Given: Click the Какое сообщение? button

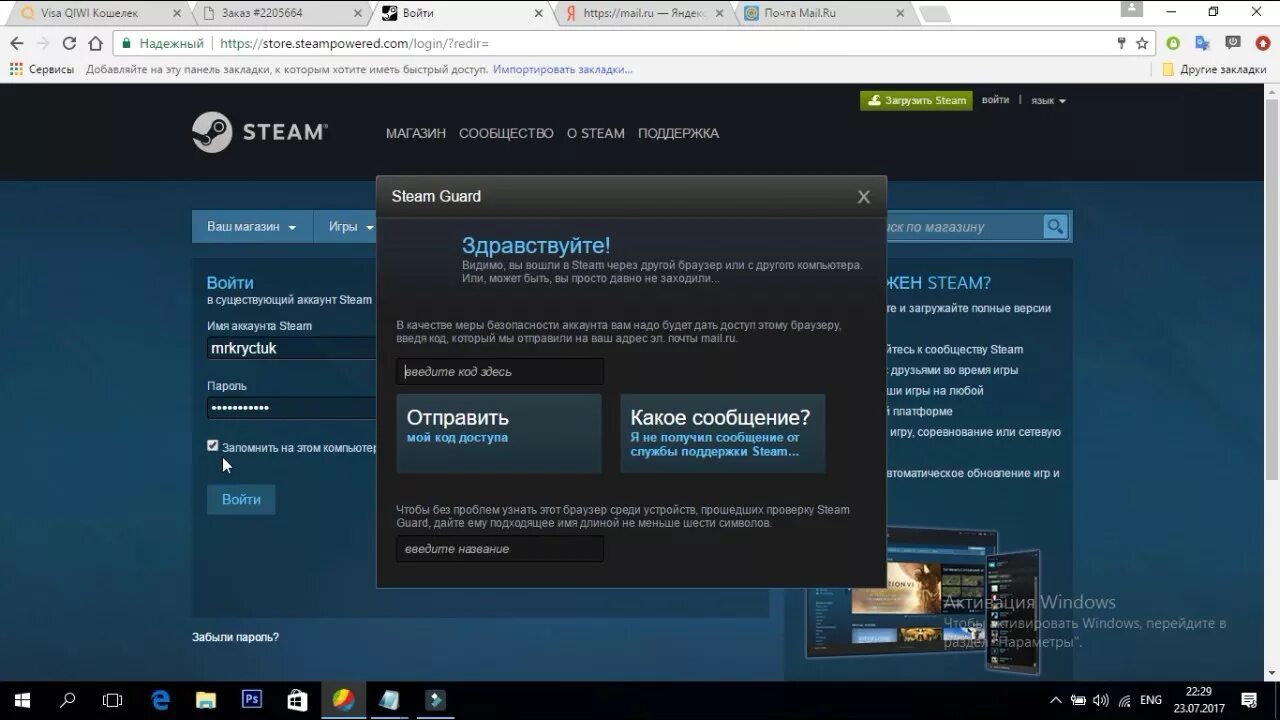Looking at the screenshot, I should (723, 433).
